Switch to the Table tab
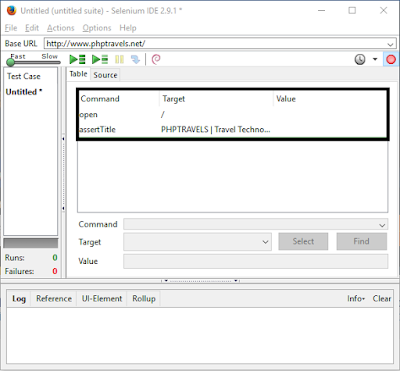This screenshot has height=371, width=400. (x=78, y=74)
